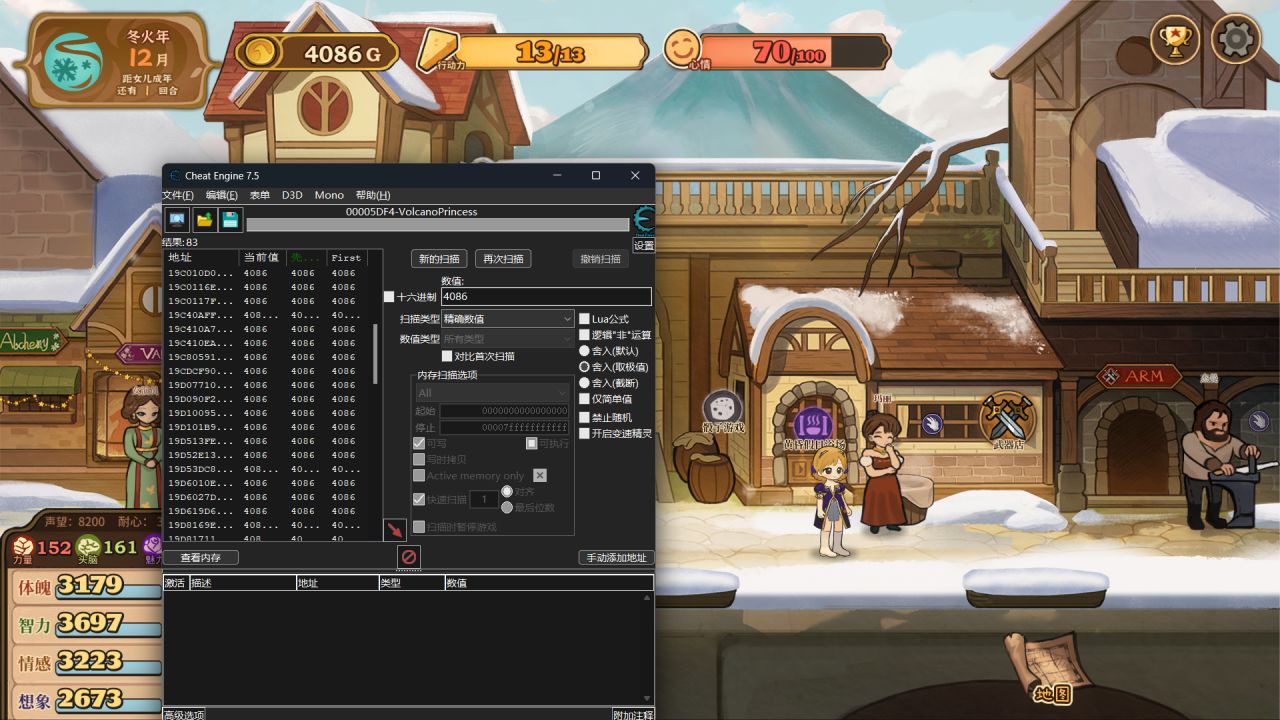The width and height of the screenshot is (1280, 720).
Task: Open the 数值类型 所有类型 dropdown
Action: click(x=508, y=339)
